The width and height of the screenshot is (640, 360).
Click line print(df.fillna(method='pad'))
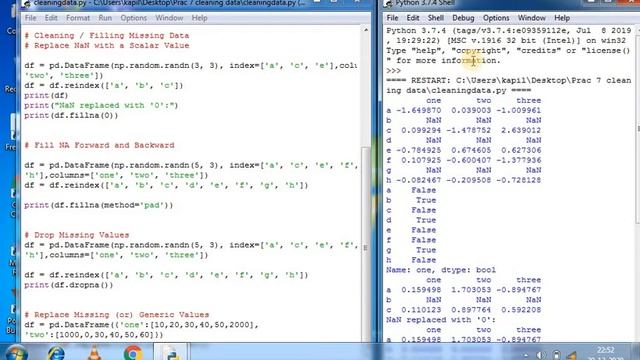(x=98, y=205)
